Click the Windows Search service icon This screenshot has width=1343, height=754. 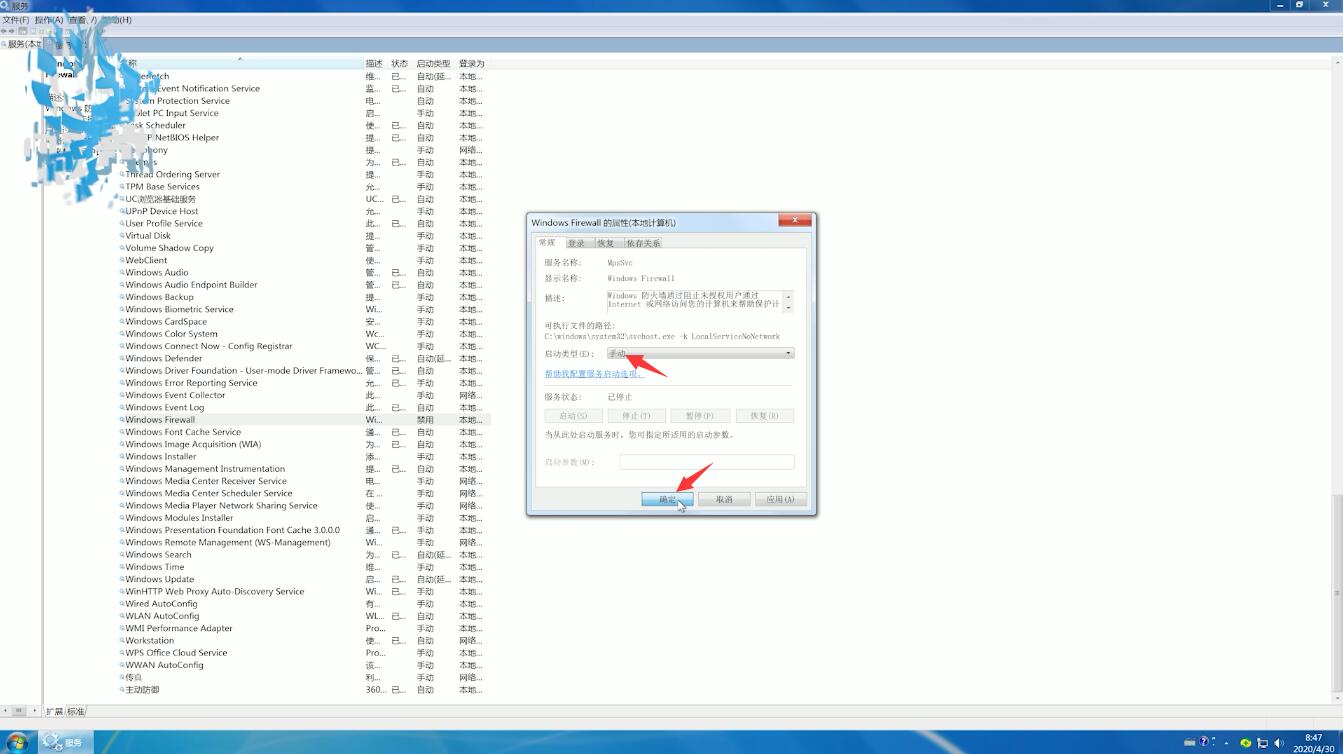[x=122, y=555]
